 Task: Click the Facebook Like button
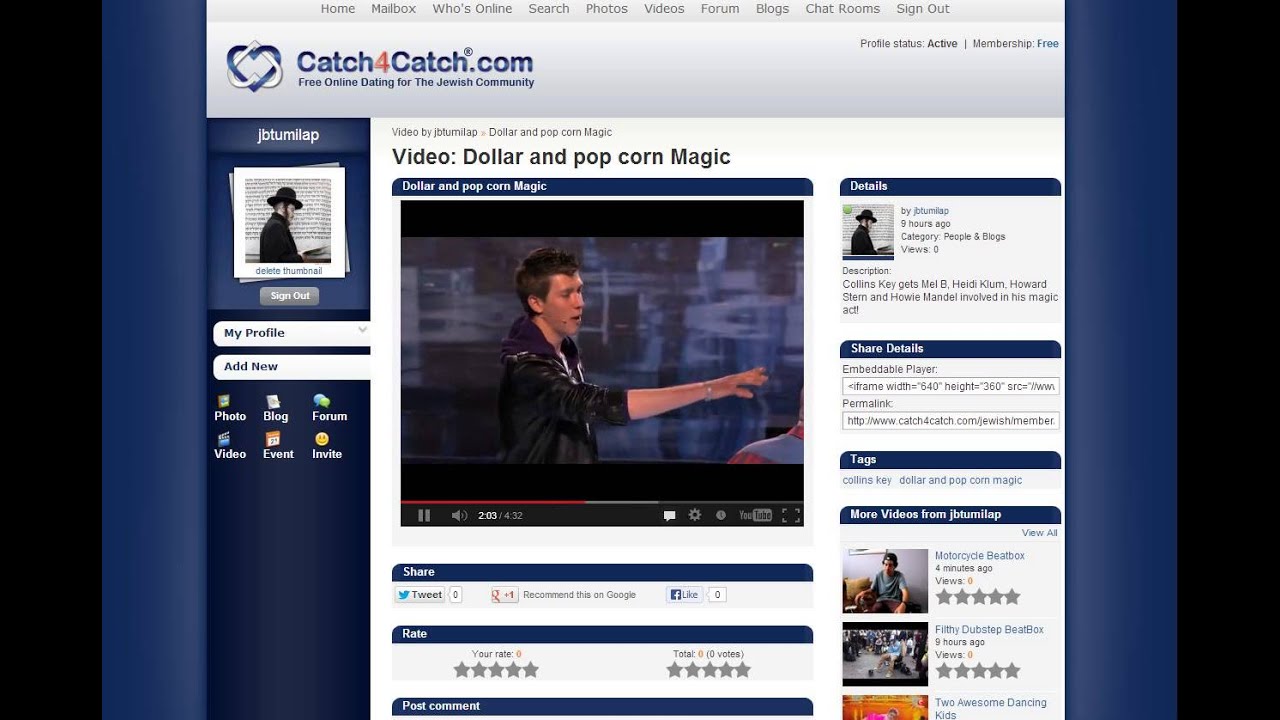[685, 594]
